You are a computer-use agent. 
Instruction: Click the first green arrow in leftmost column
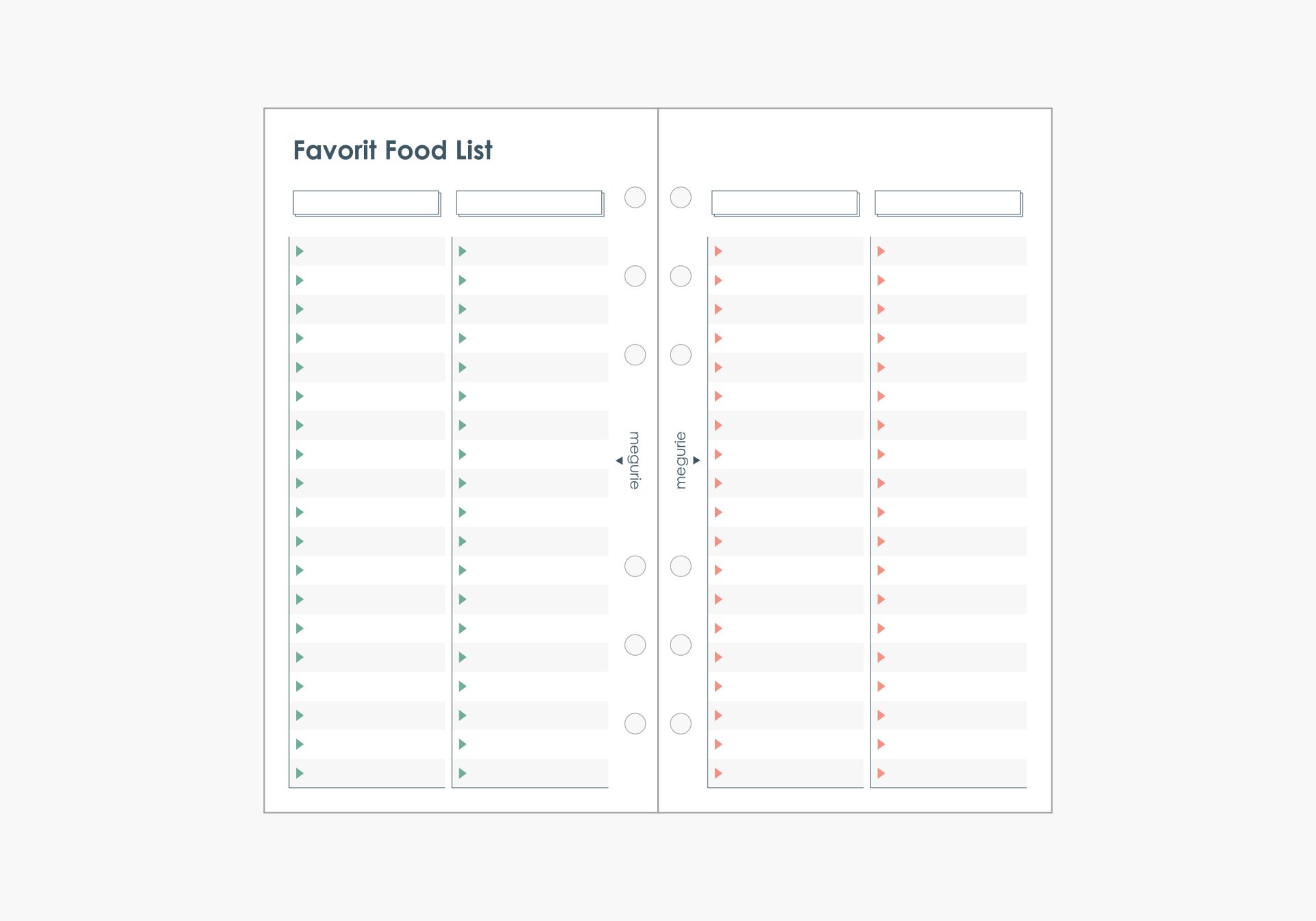click(300, 251)
